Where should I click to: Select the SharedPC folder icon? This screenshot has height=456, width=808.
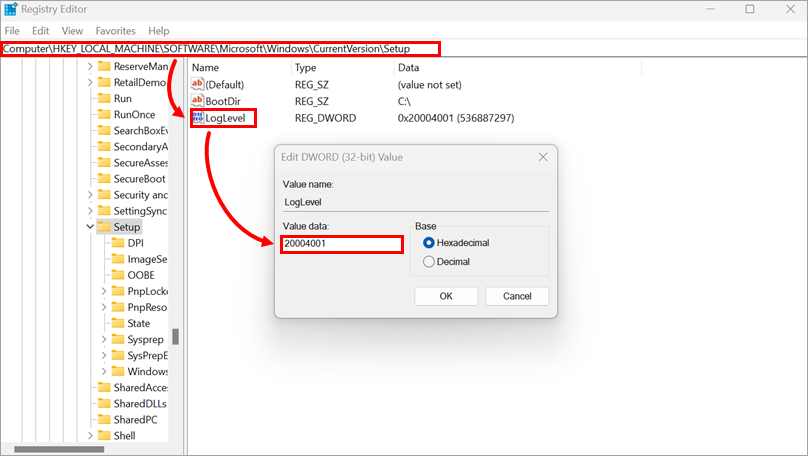pyautogui.click(x=103, y=419)
